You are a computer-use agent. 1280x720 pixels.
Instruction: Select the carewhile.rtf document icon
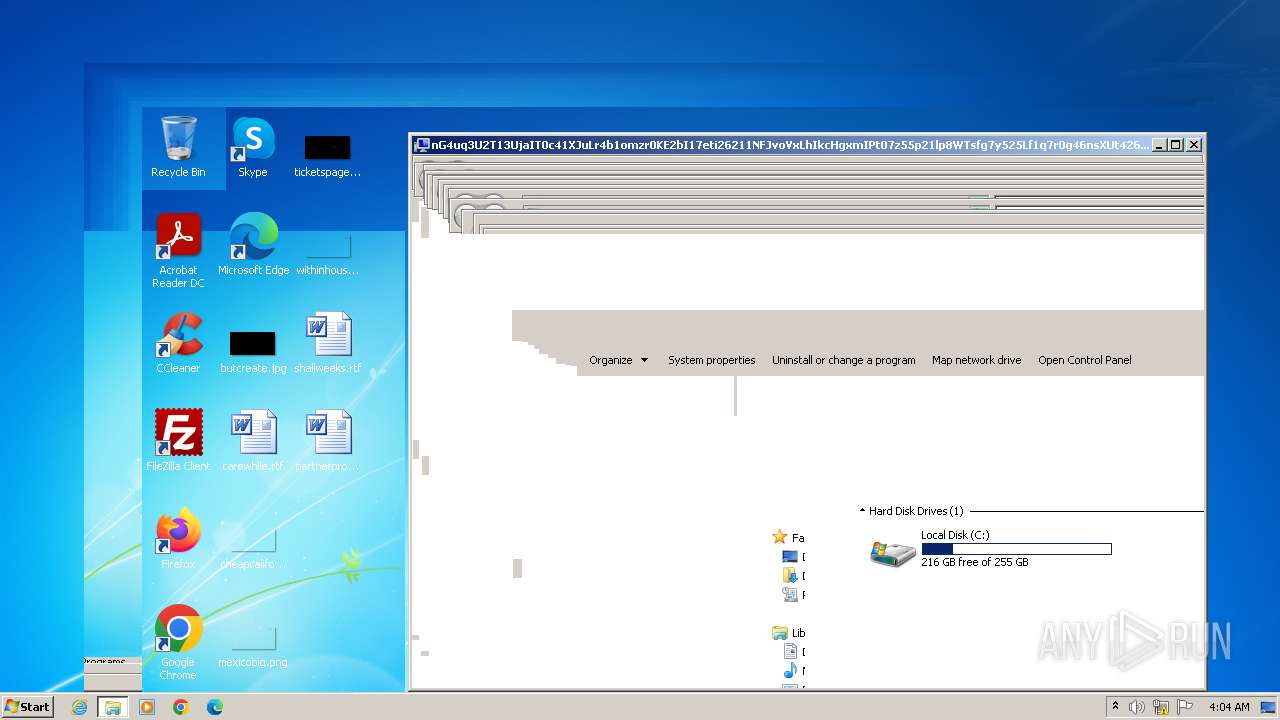[253, 441]
